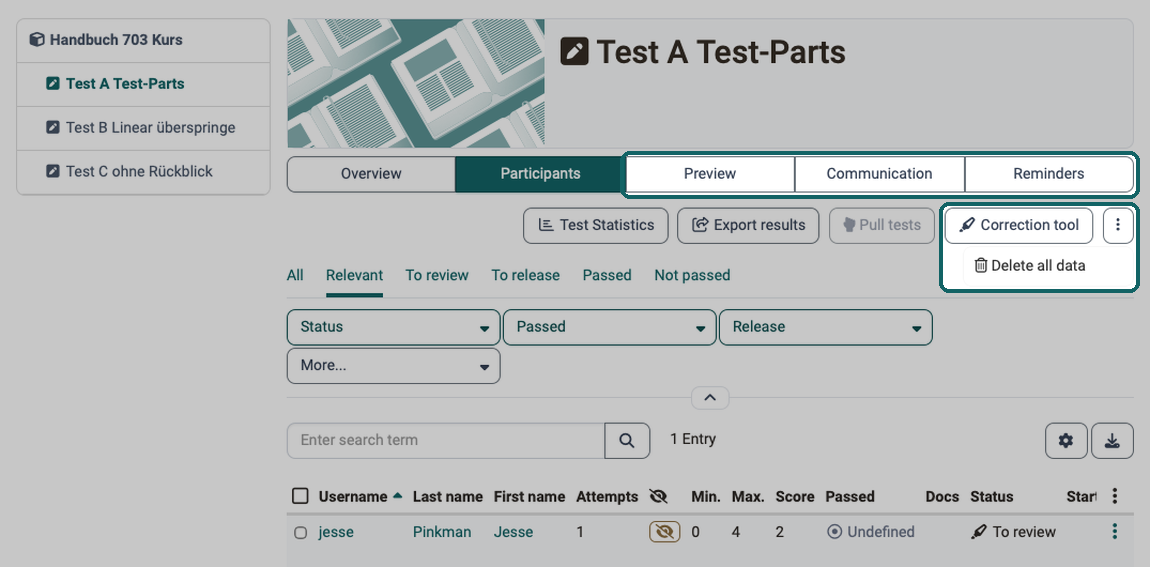
Task: Click the hidden-eye column header icon
Action: click(x=659, y=497)
